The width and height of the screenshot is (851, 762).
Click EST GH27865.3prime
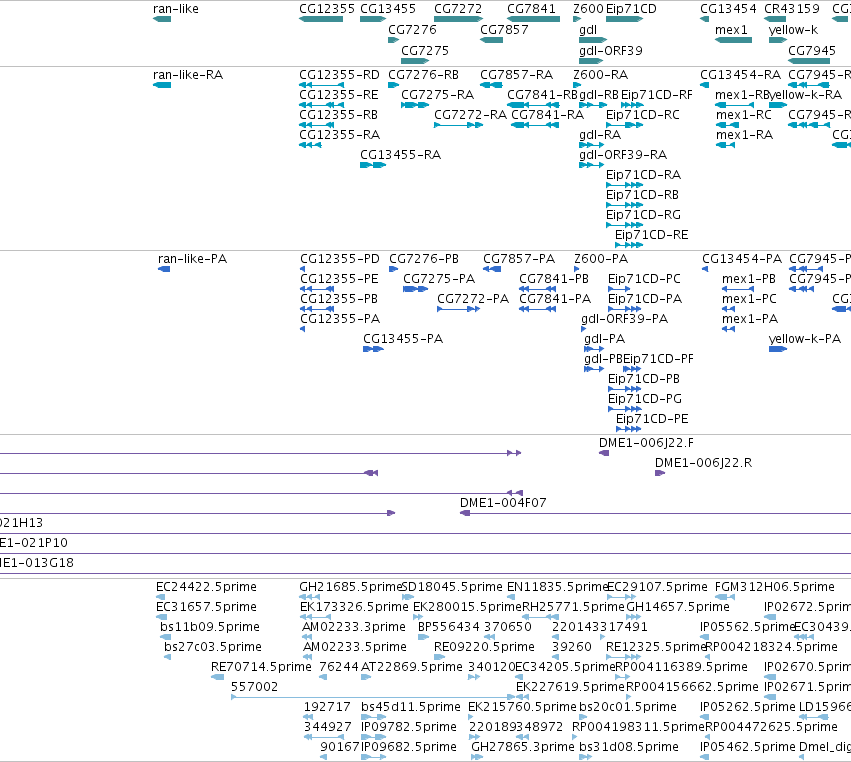[x=523, y=747]
